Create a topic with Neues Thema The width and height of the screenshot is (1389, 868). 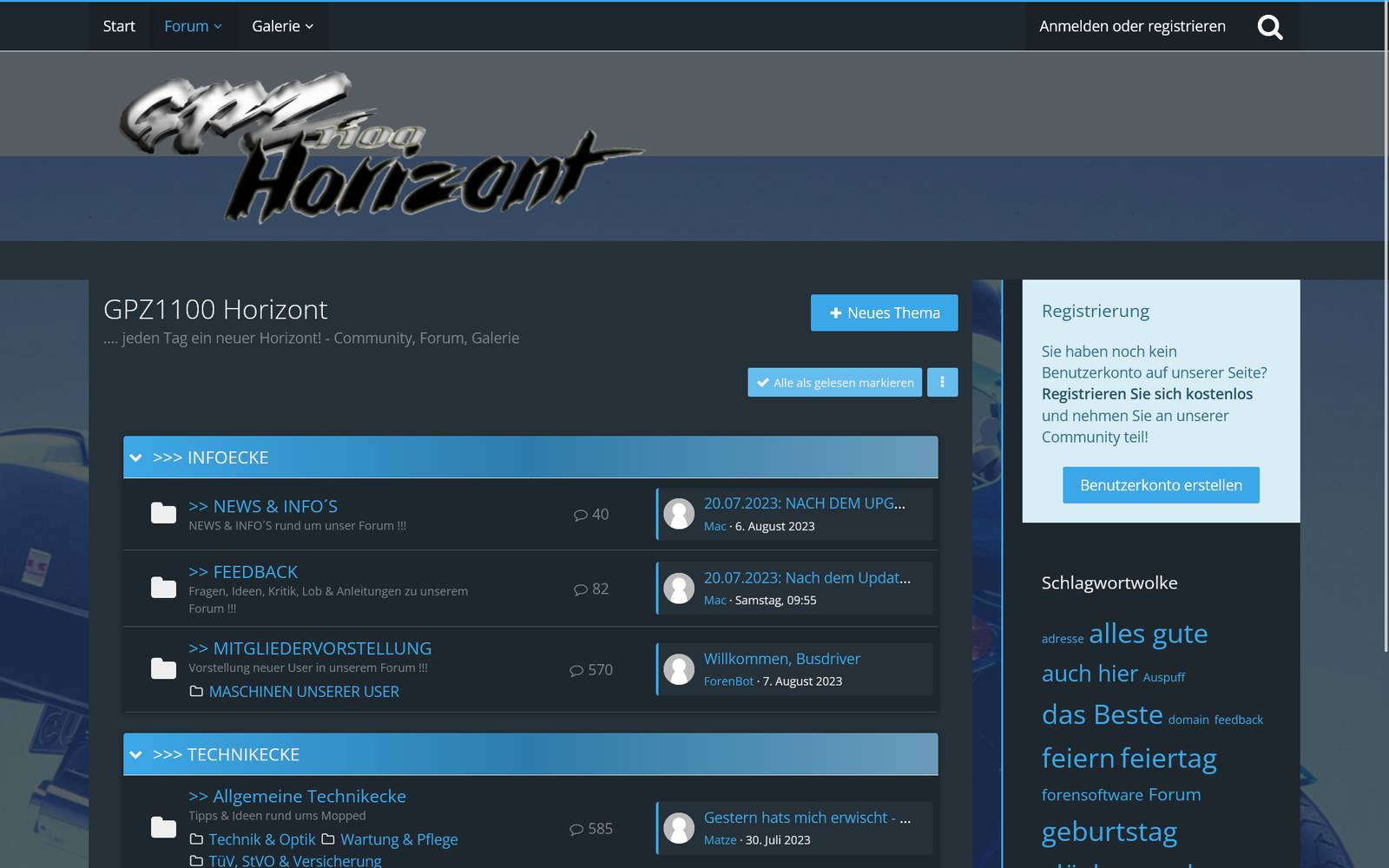tap(884, 312)
